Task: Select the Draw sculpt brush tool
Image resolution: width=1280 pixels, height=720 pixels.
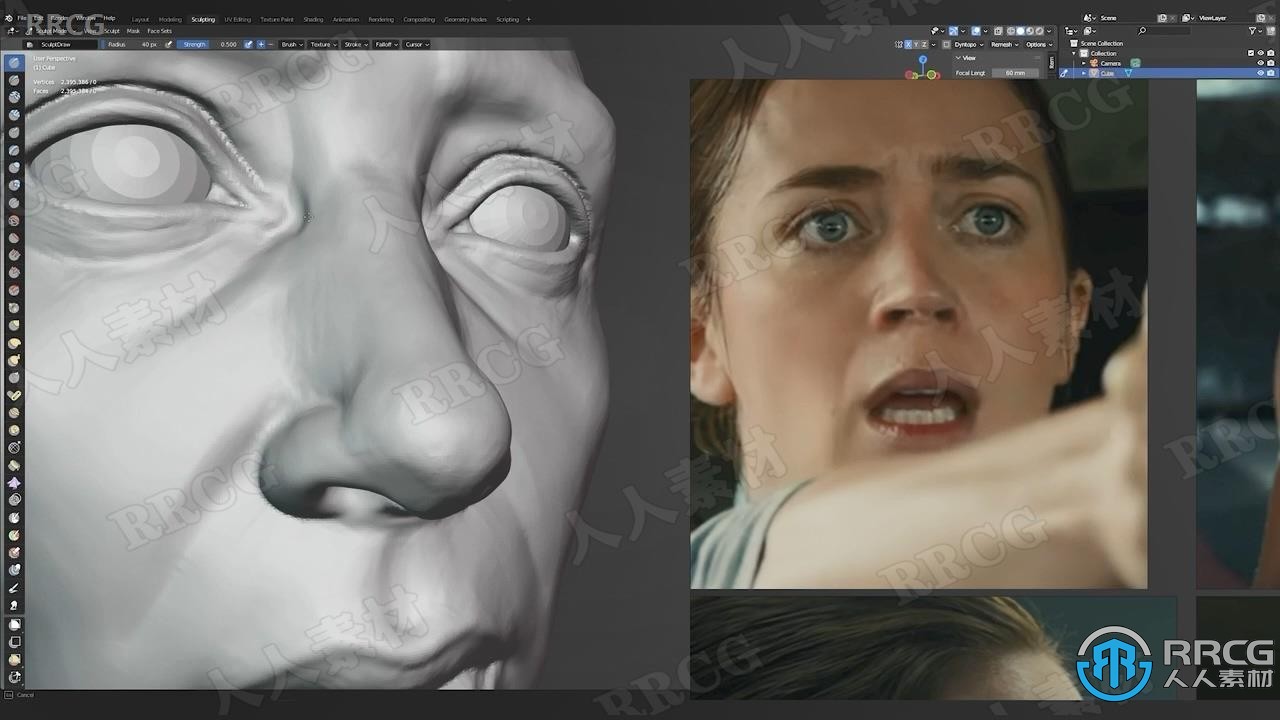Action: coord(15,62)
